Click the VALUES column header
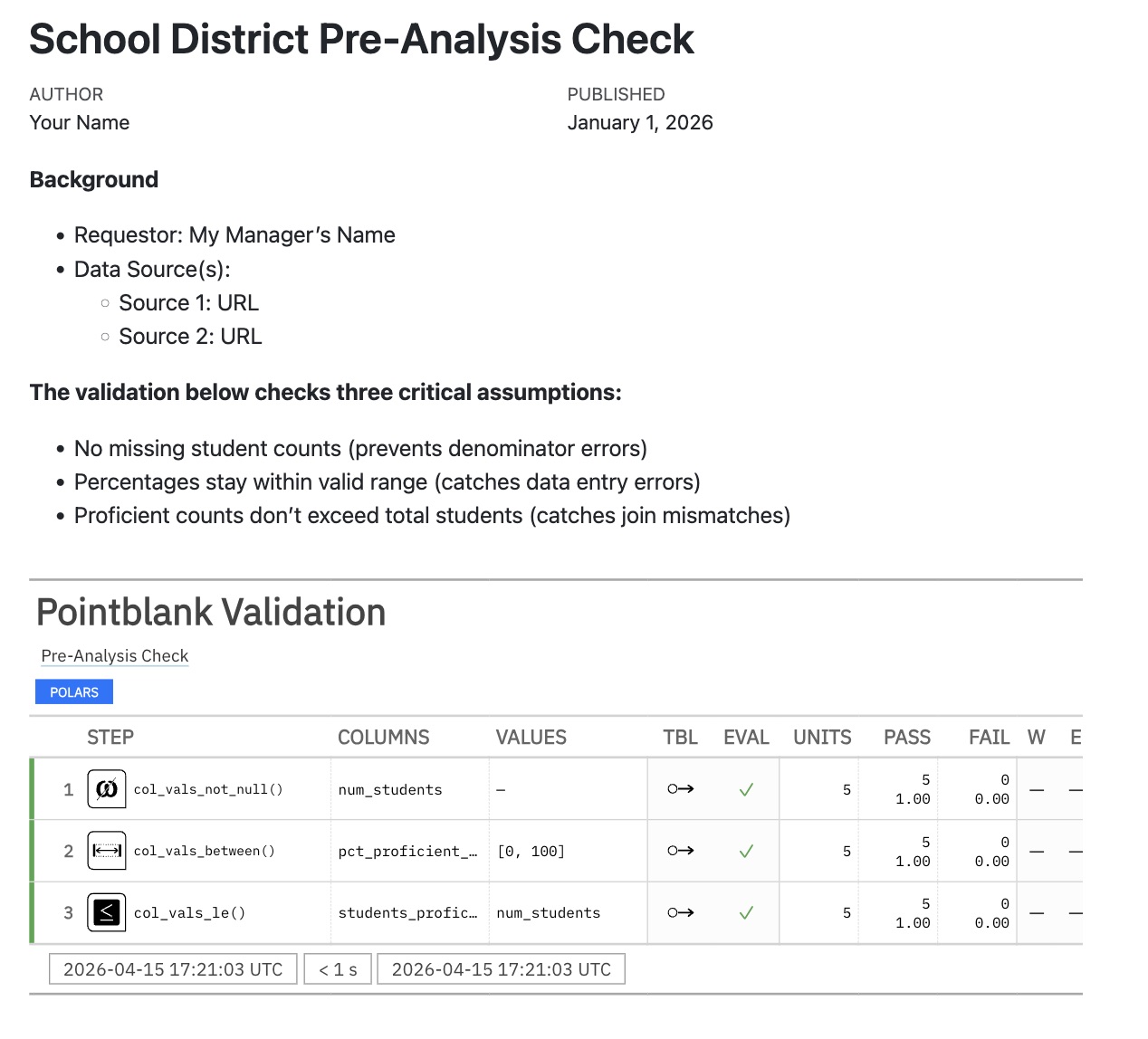 531,738
